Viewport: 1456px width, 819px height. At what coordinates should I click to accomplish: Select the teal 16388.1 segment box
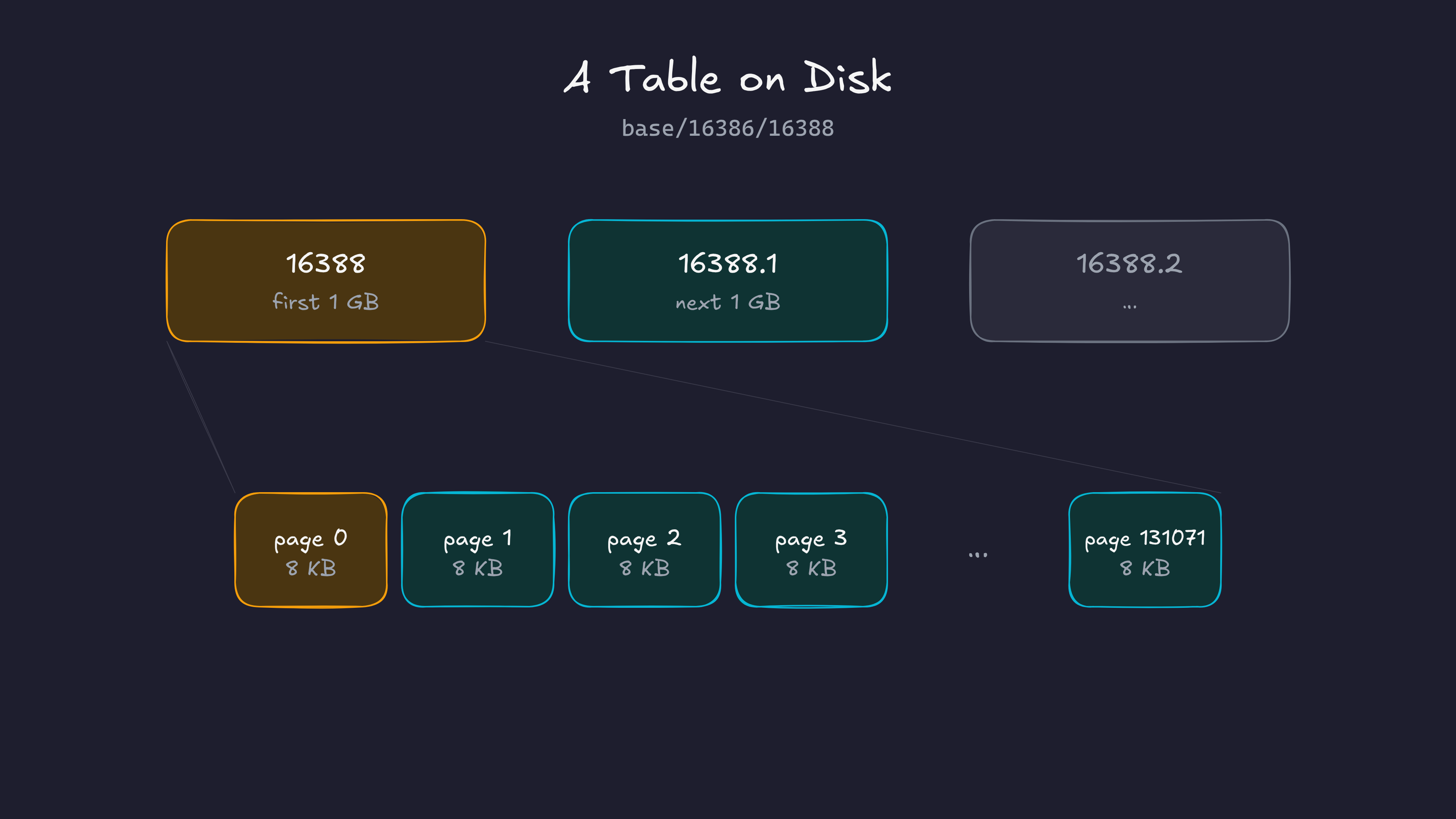pos(728,281)
